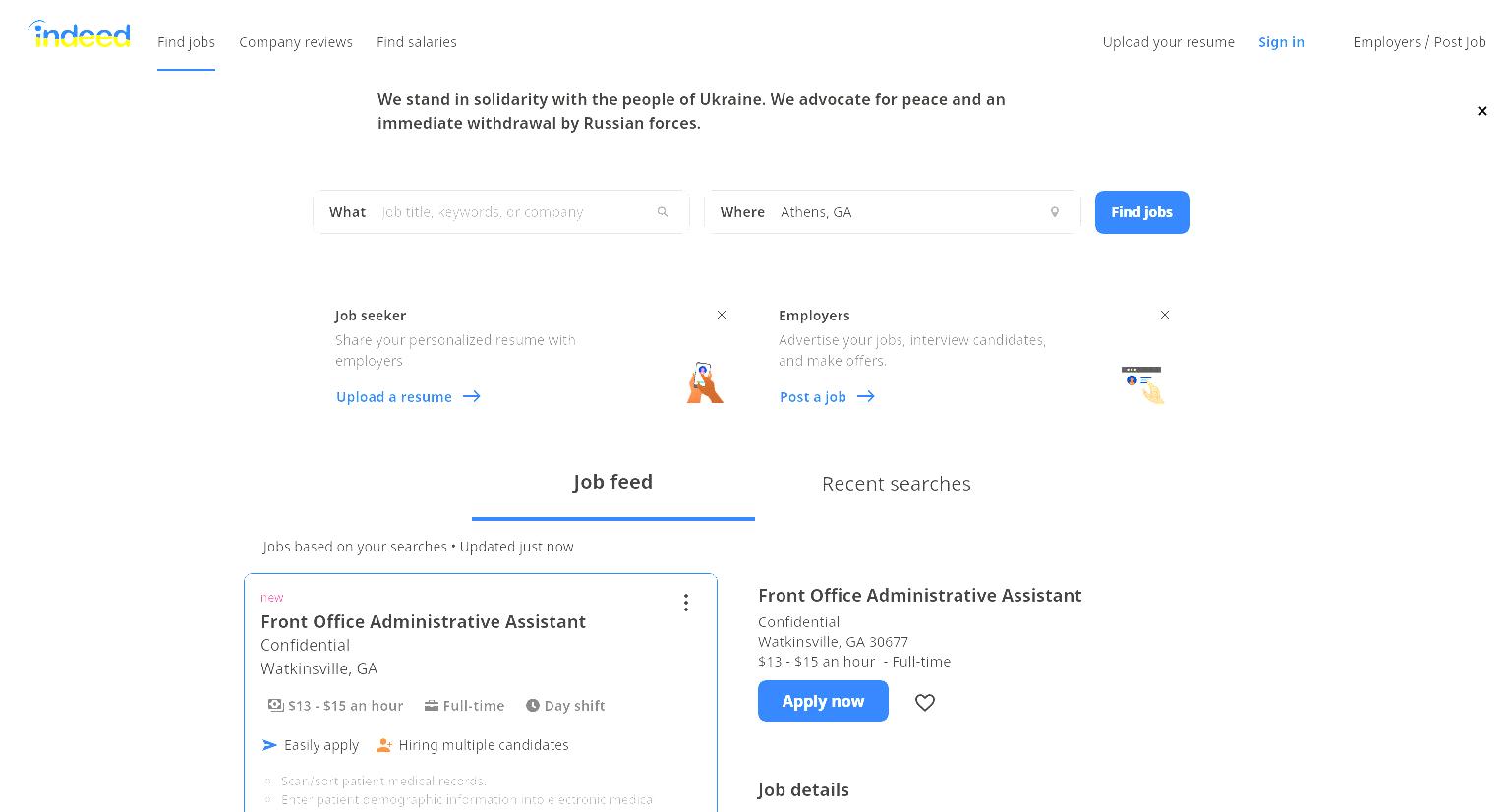This screenshot has height=812, width=1510.
Task: Open Employers / Post Job link
Action: [1420, 42]
